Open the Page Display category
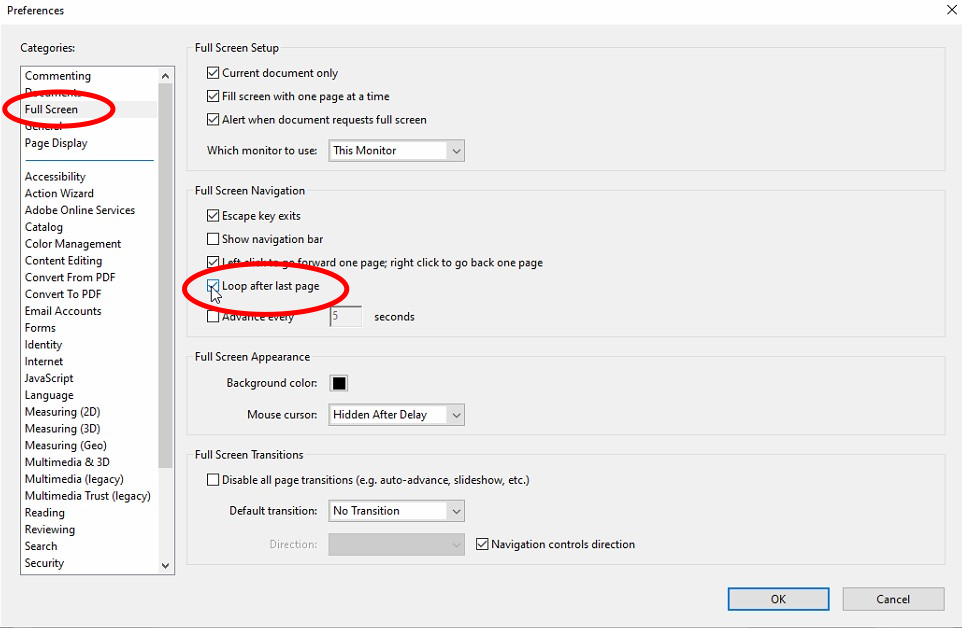The image size is (962, 628). coord(56,143)
